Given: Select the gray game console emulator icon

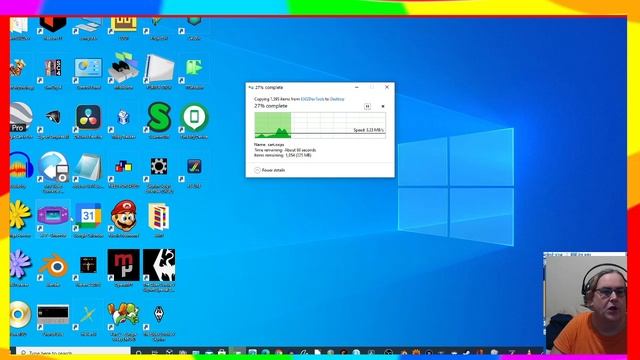Looking at the screenshot, I should click(123, 68).
